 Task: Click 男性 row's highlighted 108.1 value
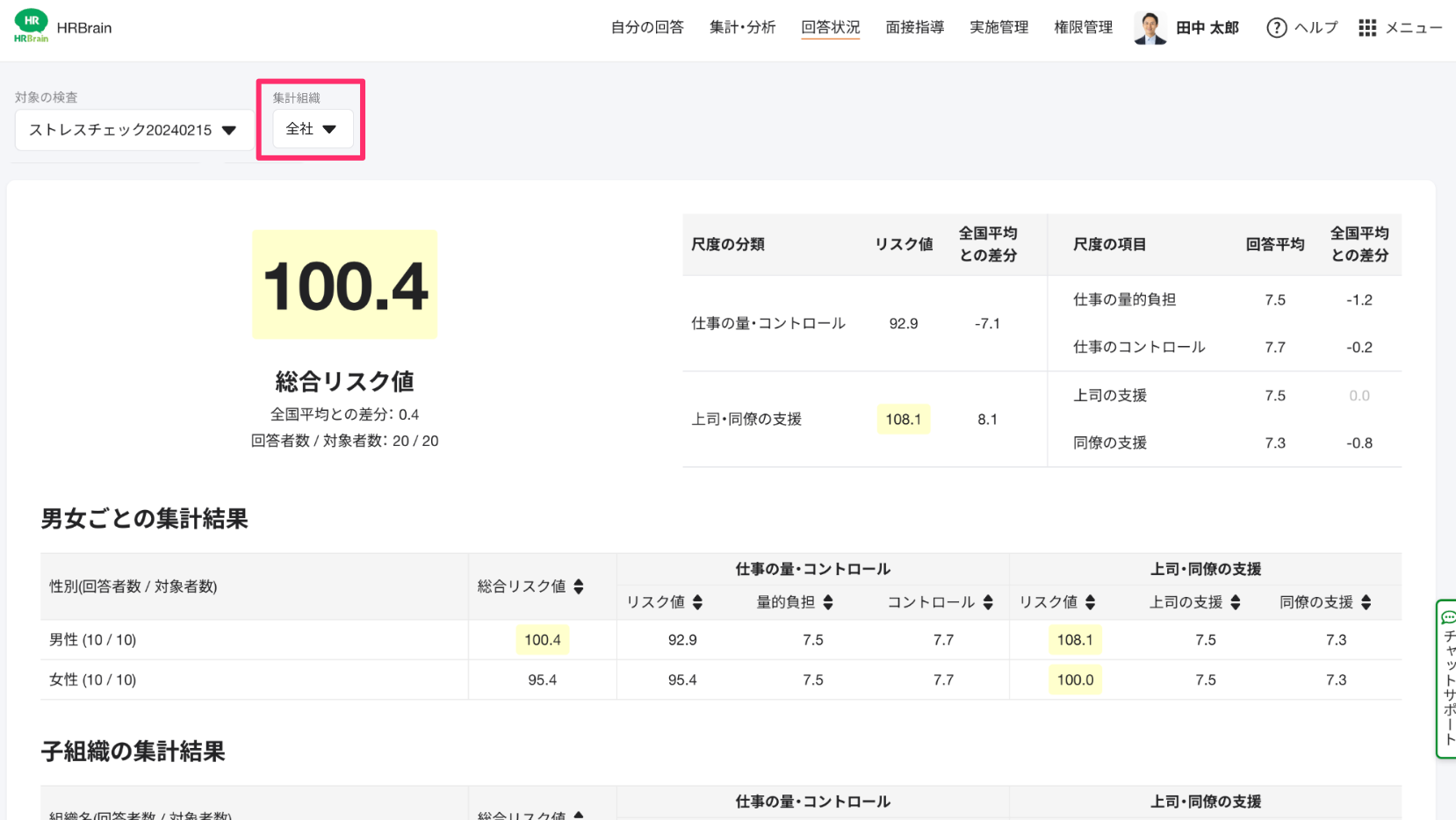[x=1075, y=640]
